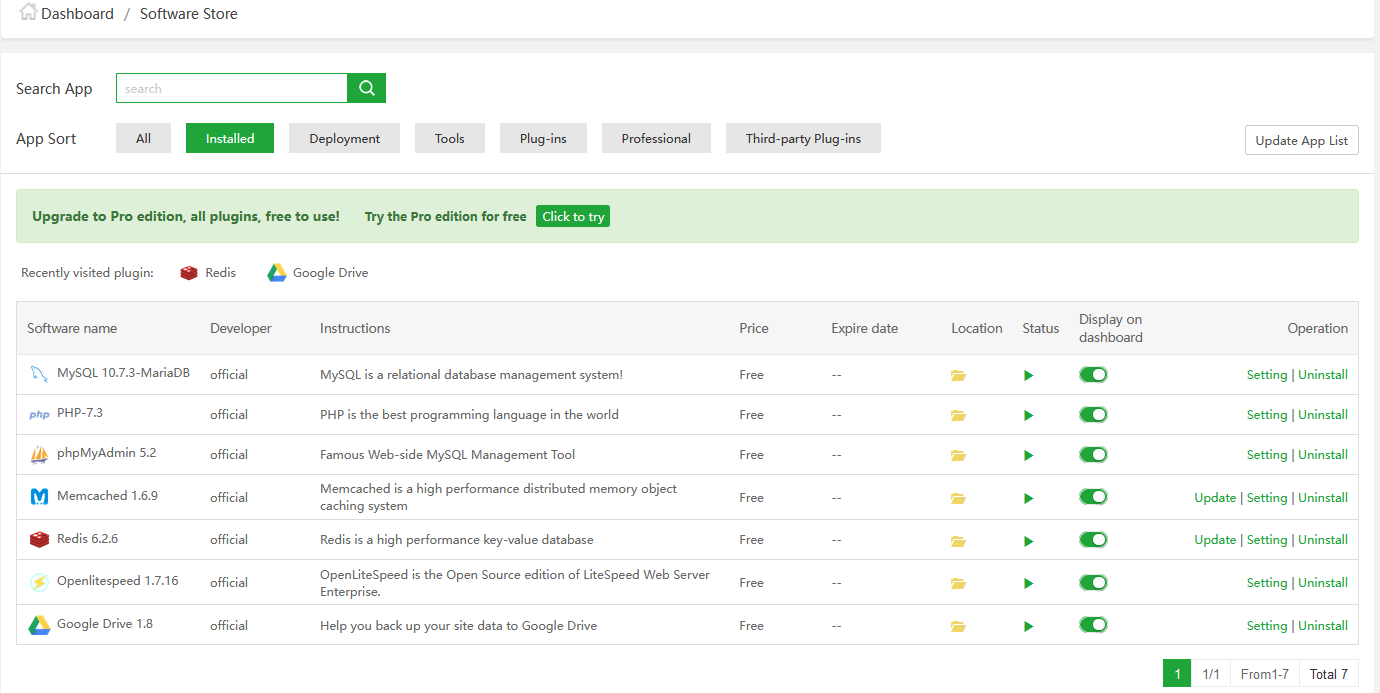Click the Redis row folder icon
1380x693 pixels.
(x=958, y=541)
